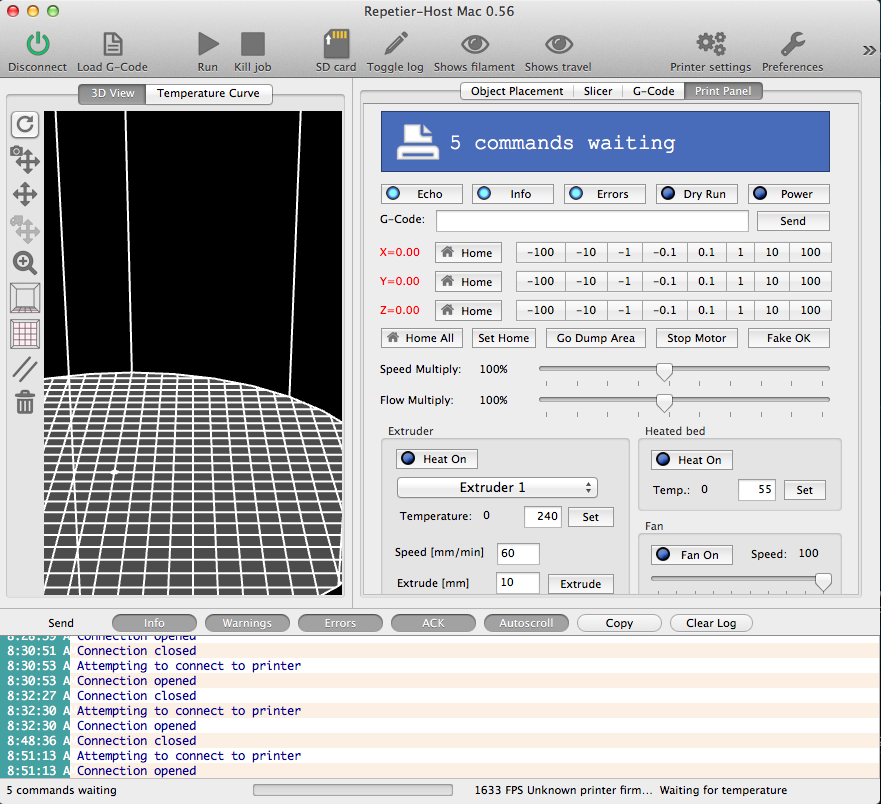Expand the toolbar overflow chevron
Screen dimensions: 881x804
[x=868, y=50]
